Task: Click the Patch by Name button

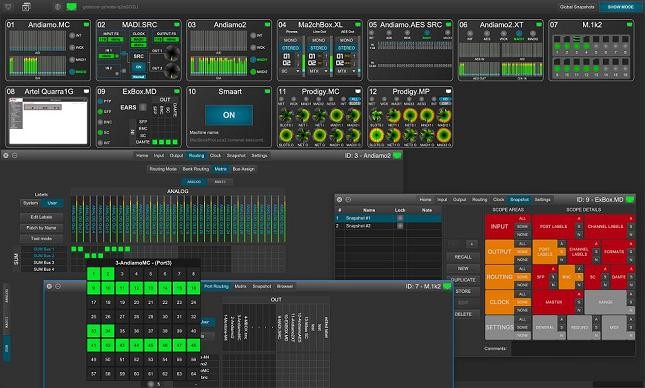Action: point(42,228)
